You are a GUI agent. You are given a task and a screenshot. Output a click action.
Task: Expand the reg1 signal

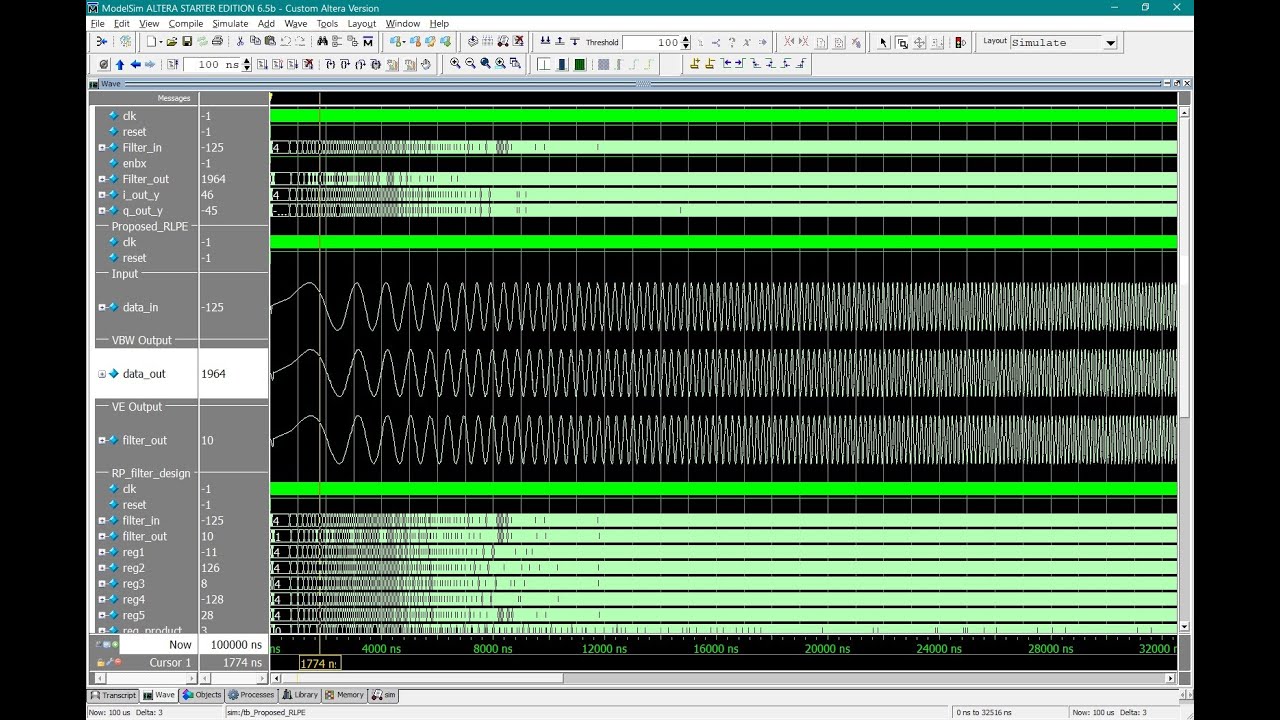point(102,552)
